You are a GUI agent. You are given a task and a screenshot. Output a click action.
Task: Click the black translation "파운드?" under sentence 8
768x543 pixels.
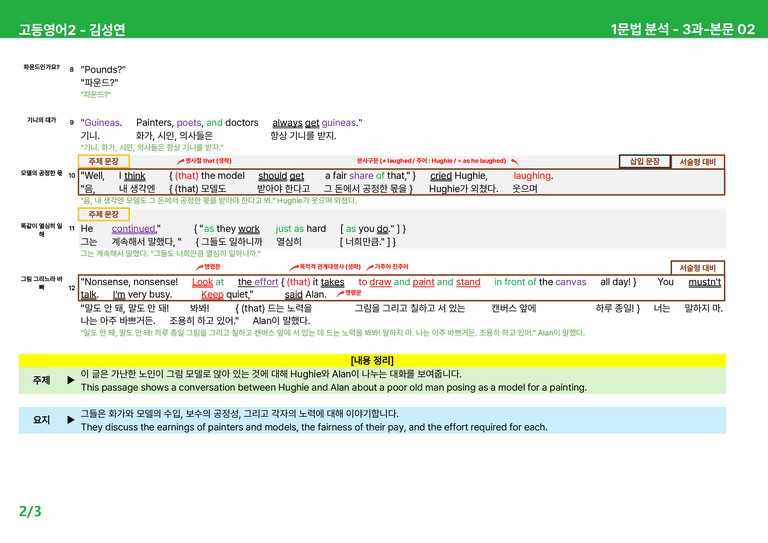point(99,82)
